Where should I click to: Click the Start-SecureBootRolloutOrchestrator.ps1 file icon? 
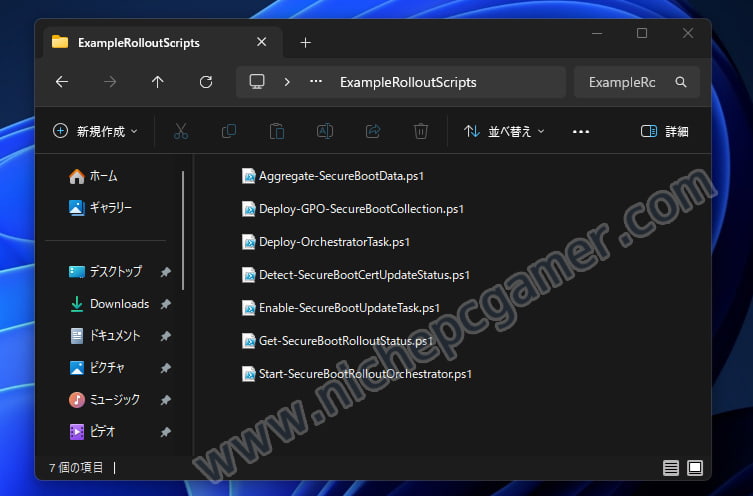click(248, 374)
